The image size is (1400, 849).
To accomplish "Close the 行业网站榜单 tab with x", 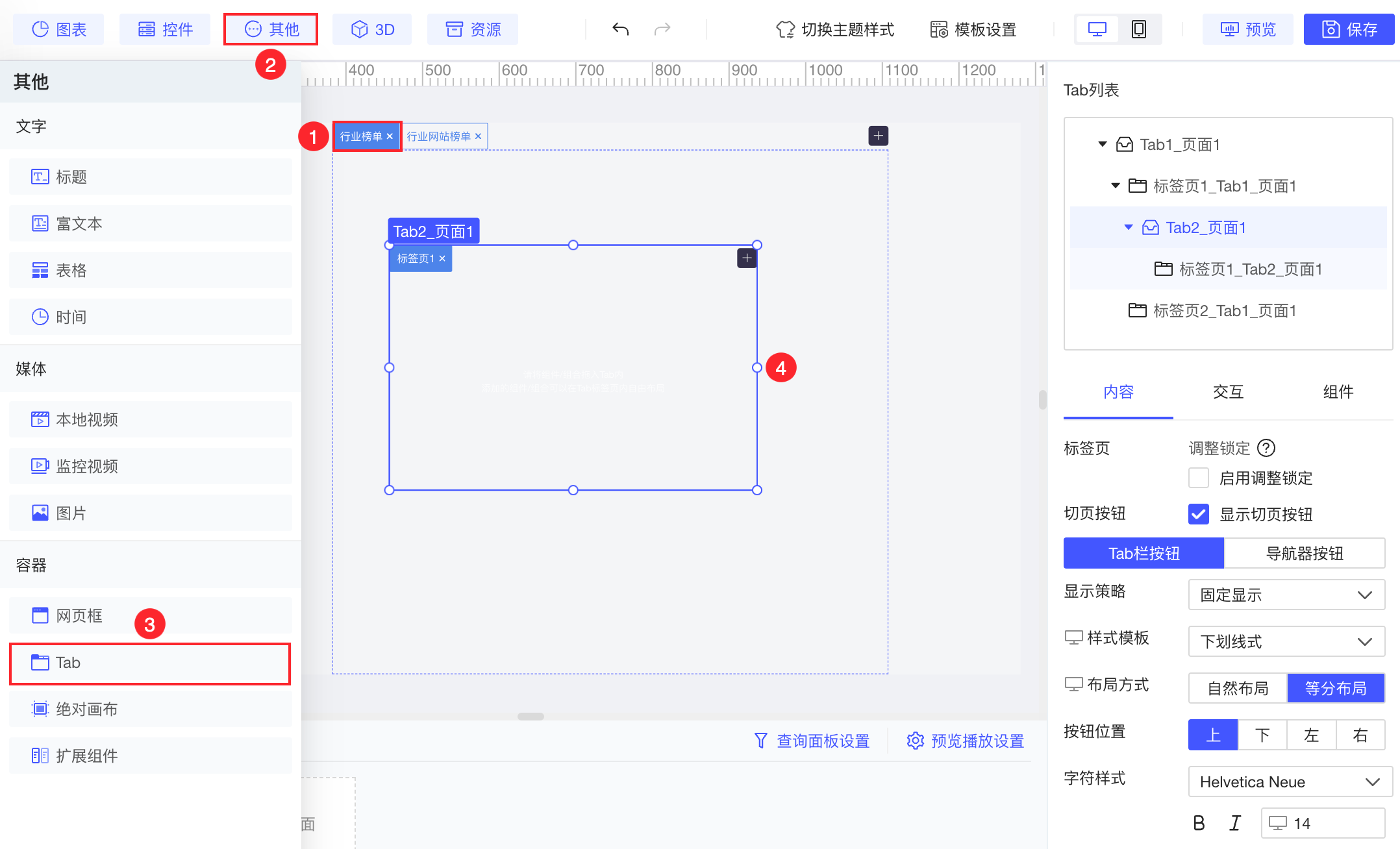I will pyautogui.click(x=478, y=136).
